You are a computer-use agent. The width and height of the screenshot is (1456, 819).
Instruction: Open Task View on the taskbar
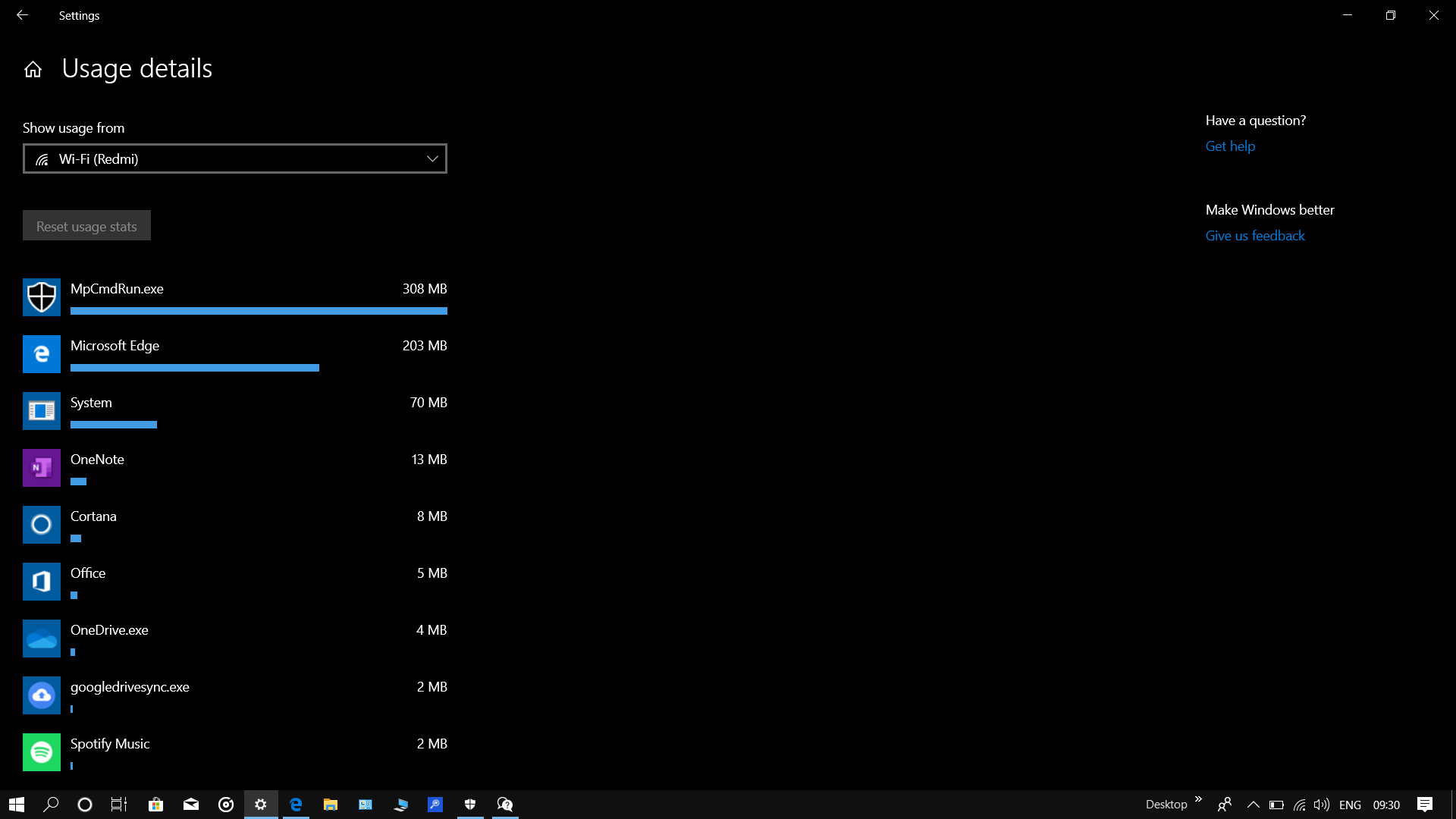(x=119, y=805)
